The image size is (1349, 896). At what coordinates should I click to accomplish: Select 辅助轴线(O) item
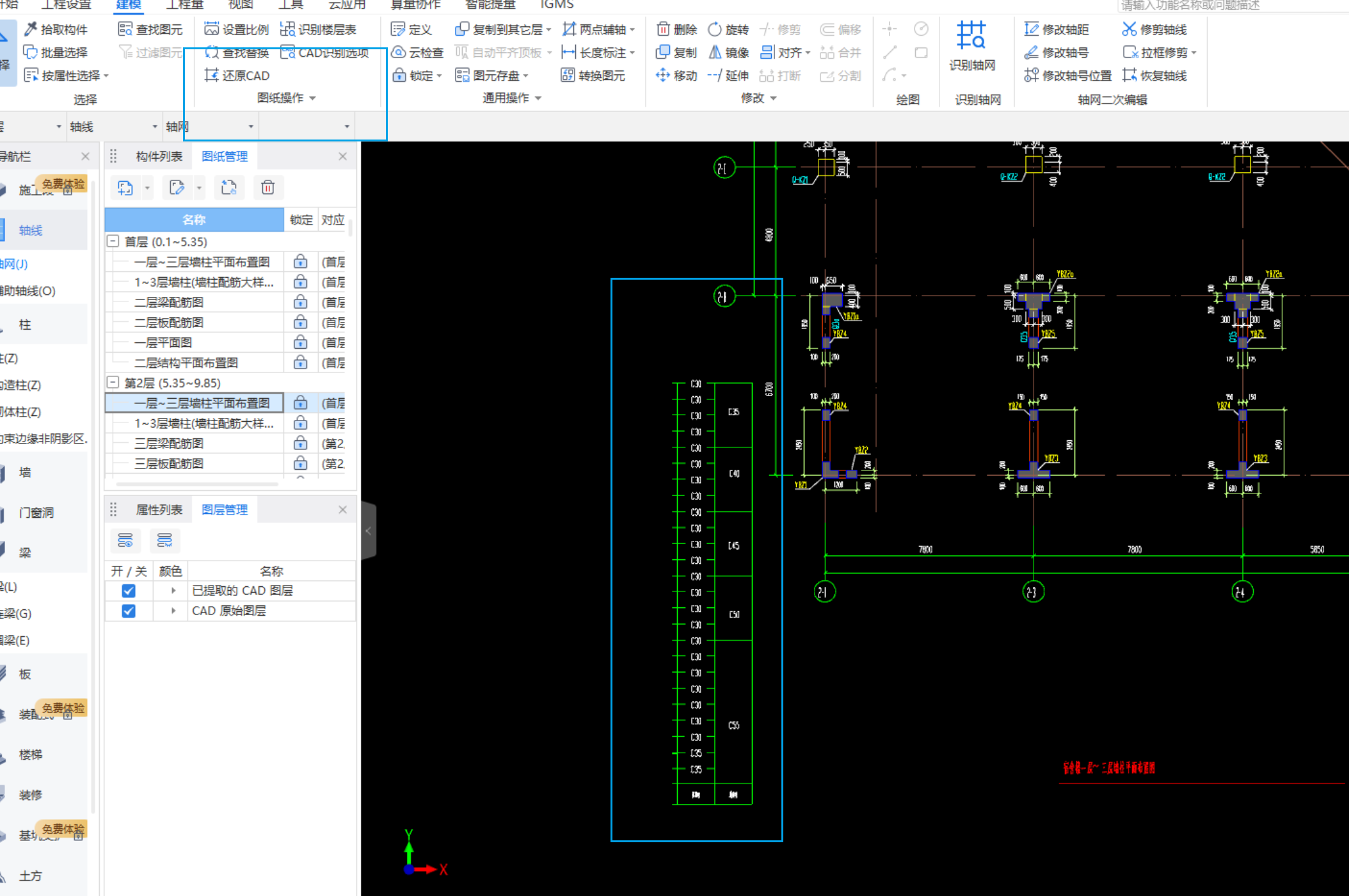[x=28, y=291]
